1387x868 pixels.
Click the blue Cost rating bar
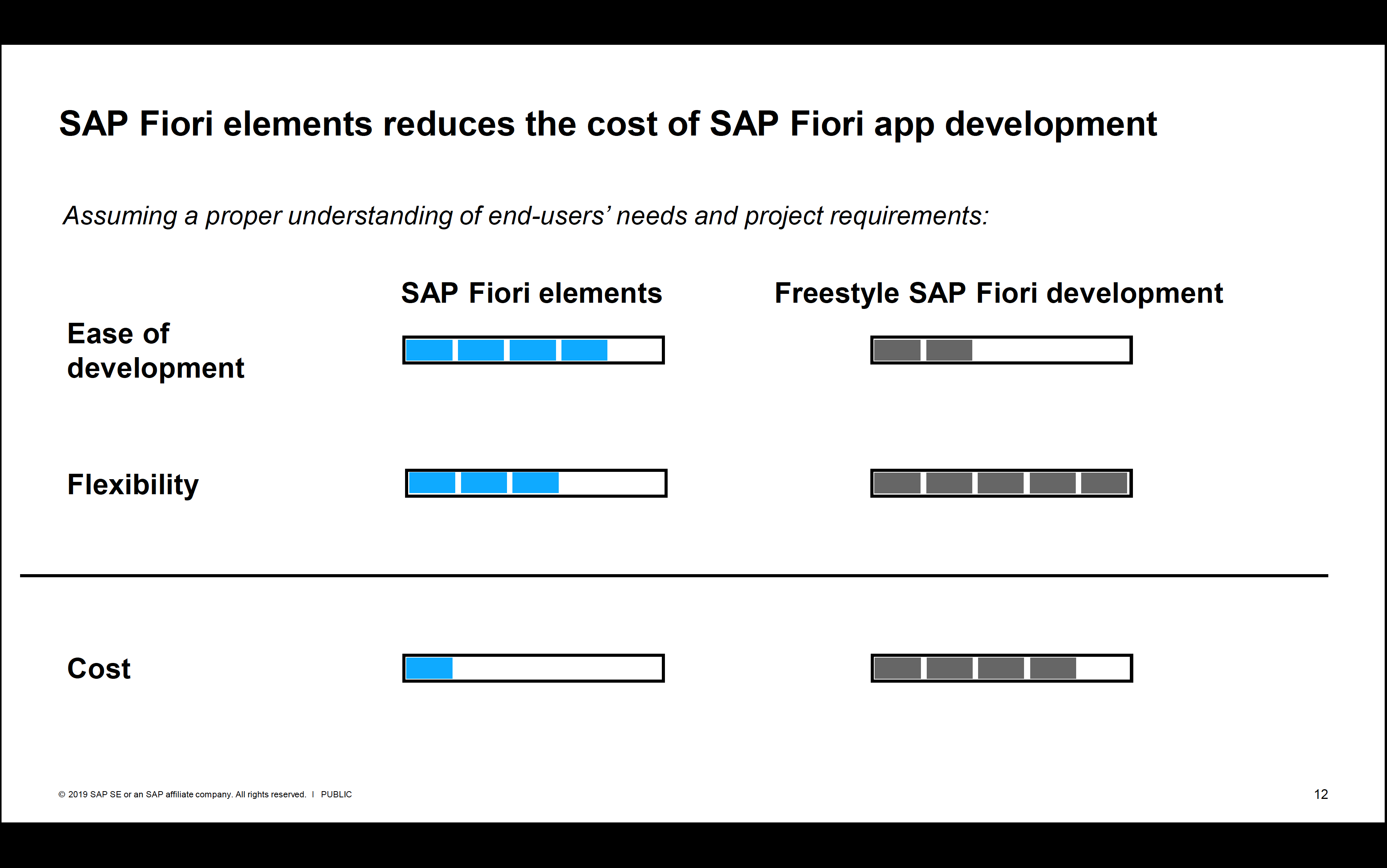(x=533, y=668)
